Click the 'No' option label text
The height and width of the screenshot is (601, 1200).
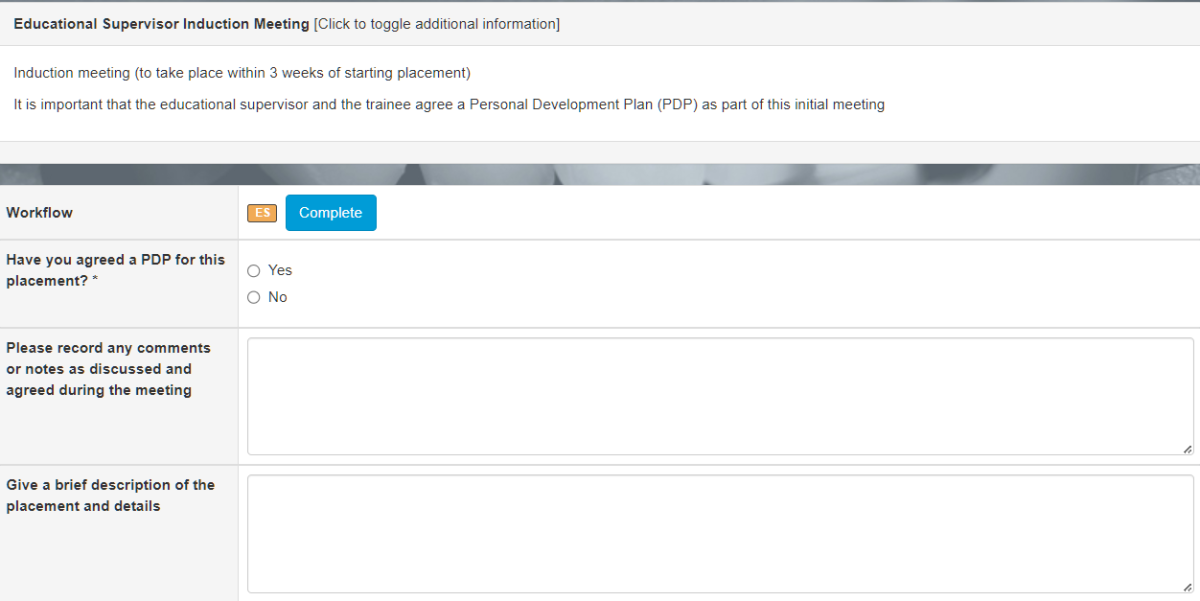tap(277, 297)
